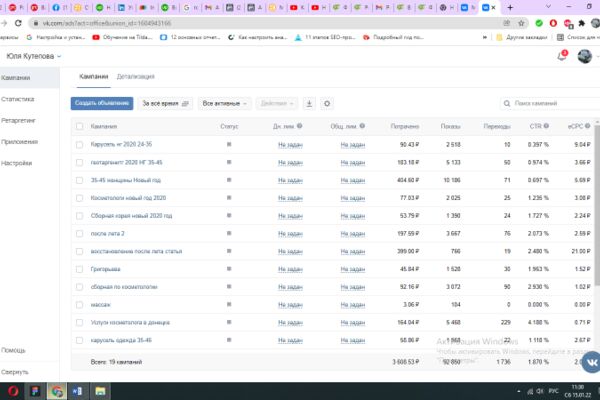Open Услуги косметолога в донецке campaign

tap(130, 323)
